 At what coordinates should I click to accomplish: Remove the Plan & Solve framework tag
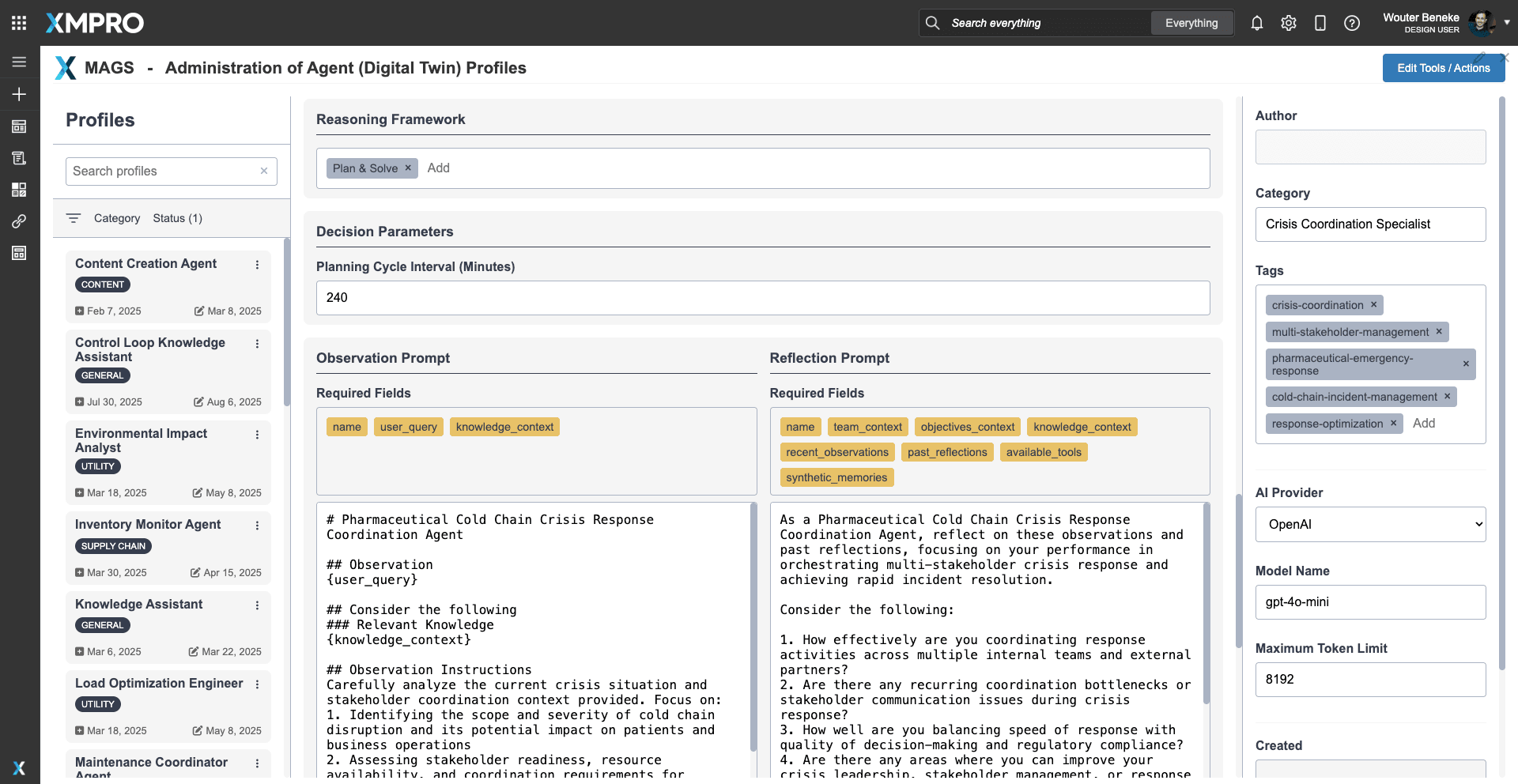(x=408, y=168)
